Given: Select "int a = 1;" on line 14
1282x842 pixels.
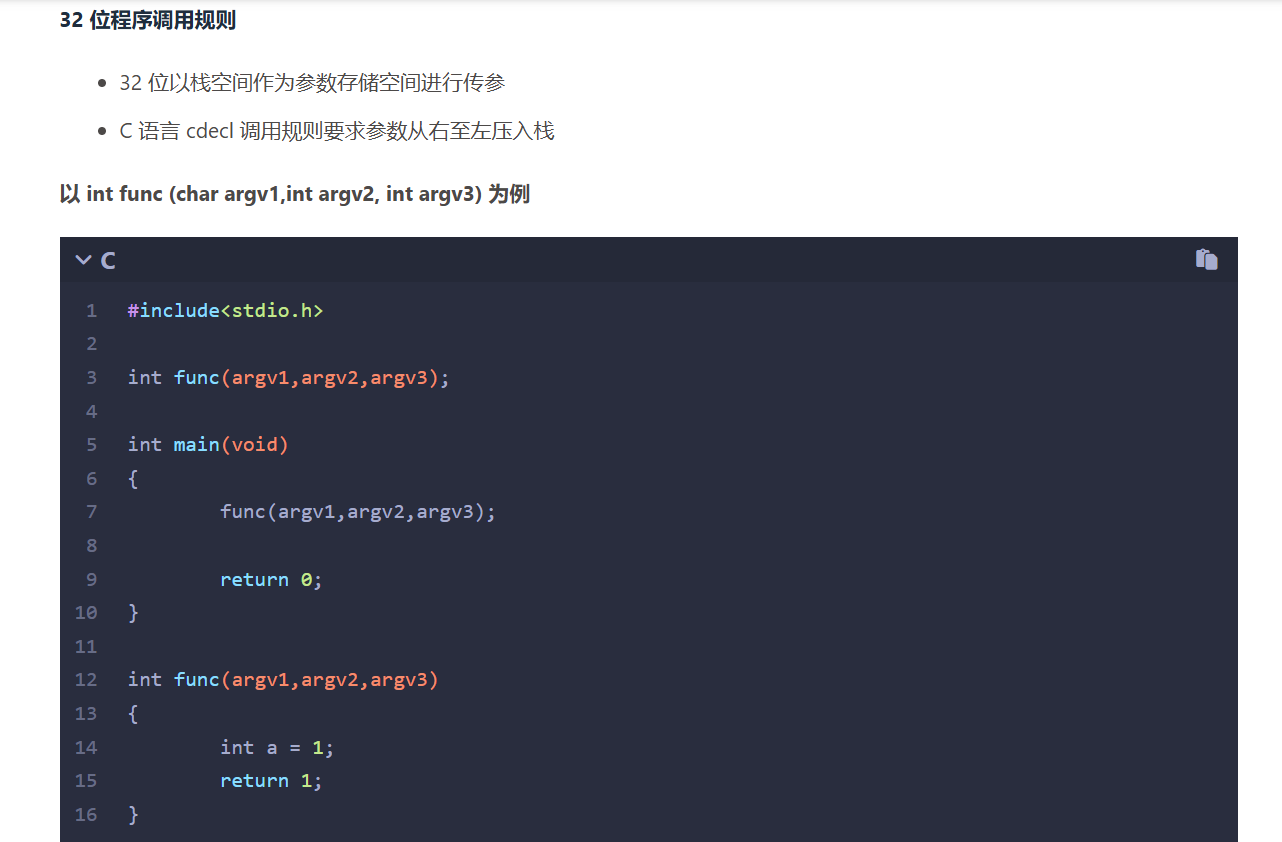Looking at the screenshot, I should [x=277, y=747].
